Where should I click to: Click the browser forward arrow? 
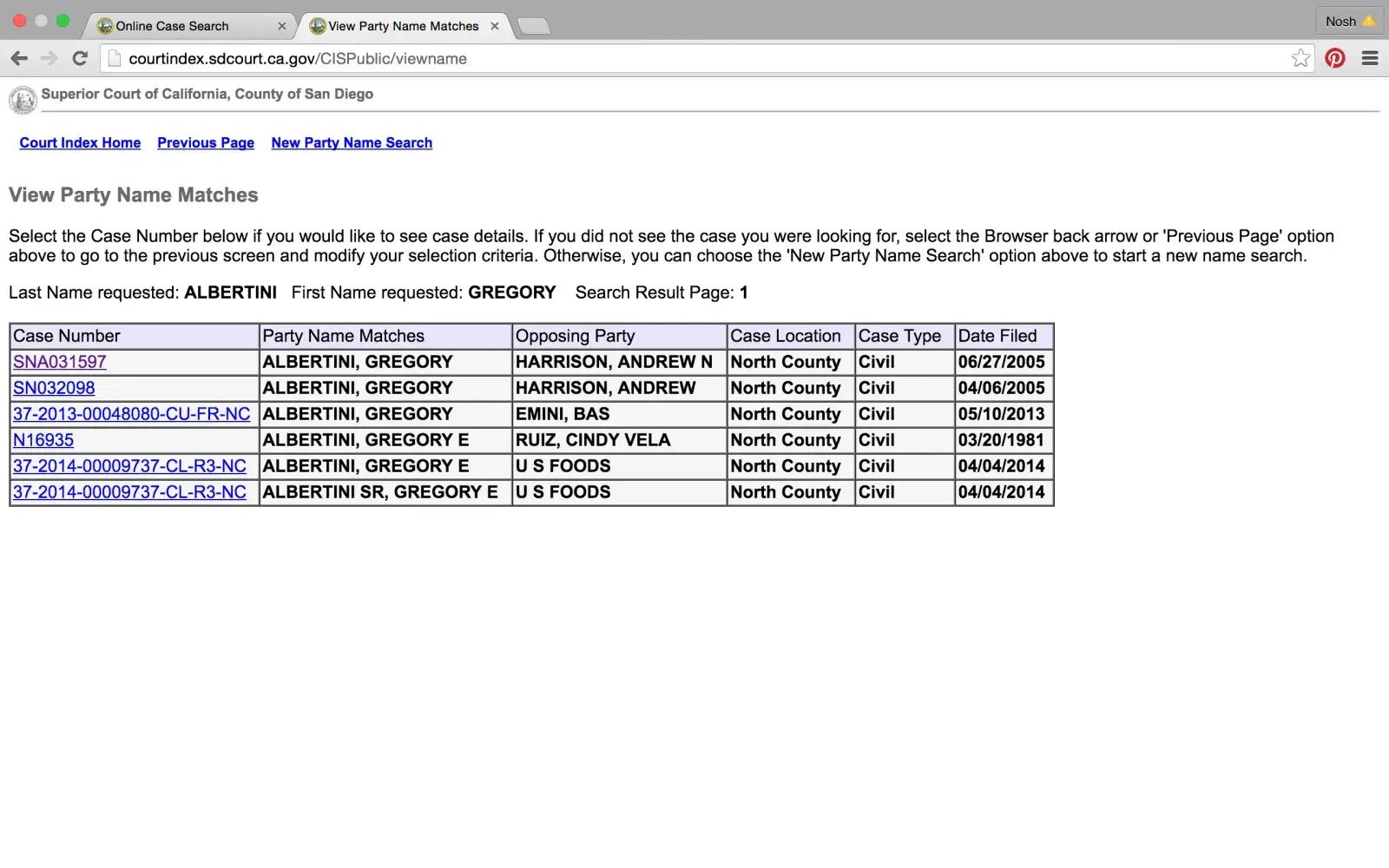[x=49, y=58]
